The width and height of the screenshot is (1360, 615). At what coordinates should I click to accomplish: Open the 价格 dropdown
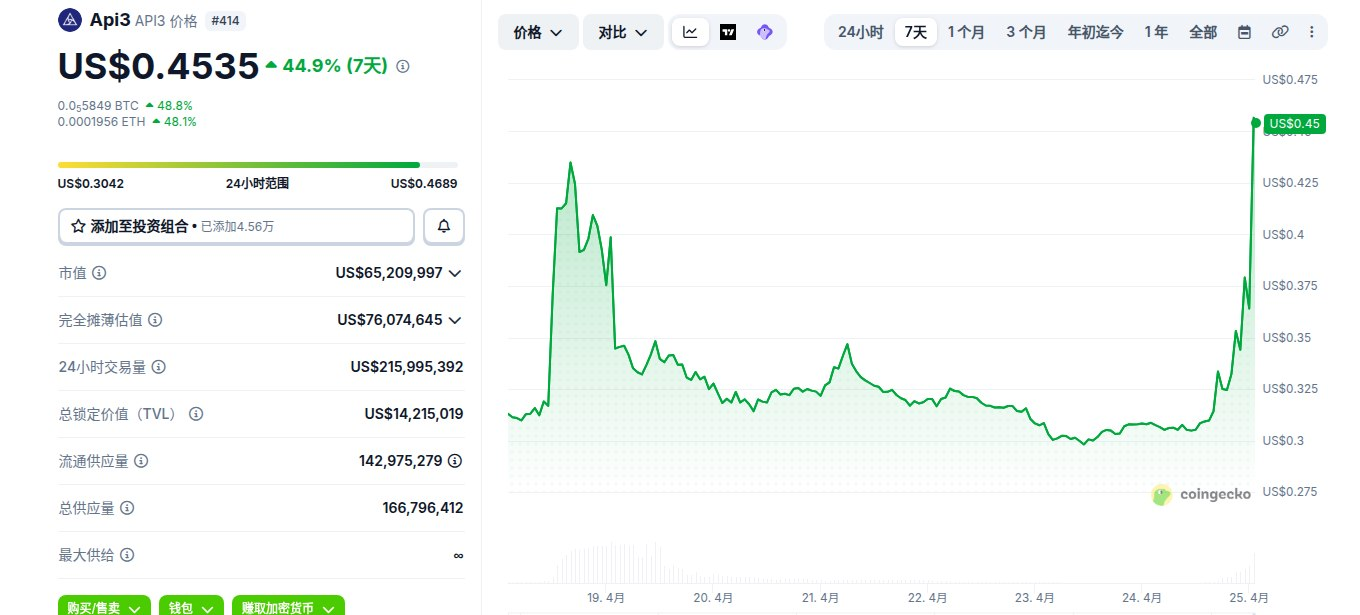[538, 32]
